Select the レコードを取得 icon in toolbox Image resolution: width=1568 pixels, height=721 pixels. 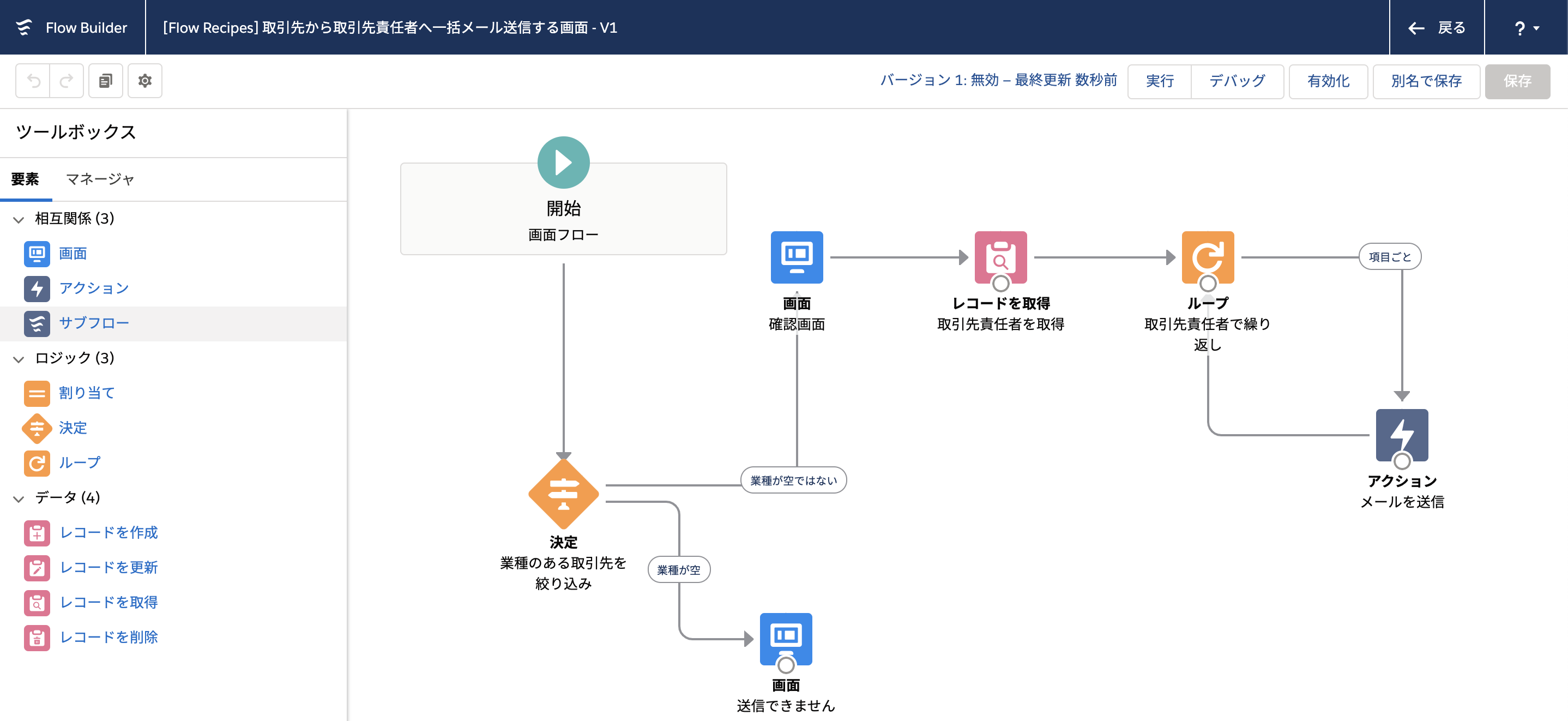pos(37,602)
